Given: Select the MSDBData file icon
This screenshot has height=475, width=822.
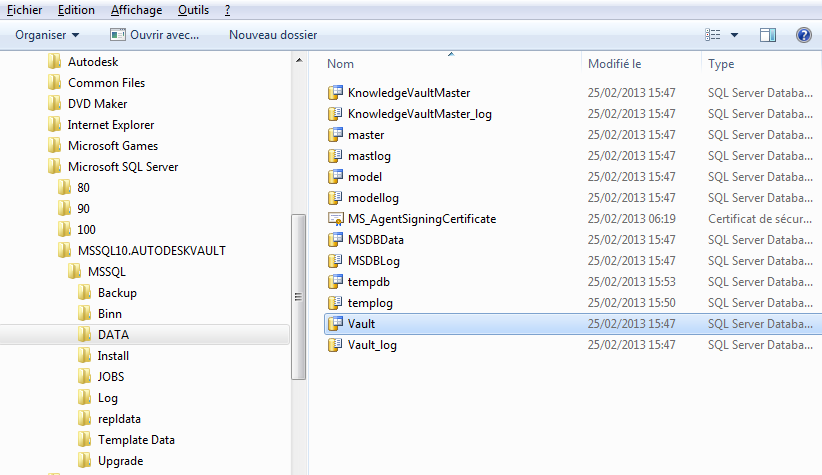Looking at the screenshot, I should pyautogui.click(x=336, y=240).
